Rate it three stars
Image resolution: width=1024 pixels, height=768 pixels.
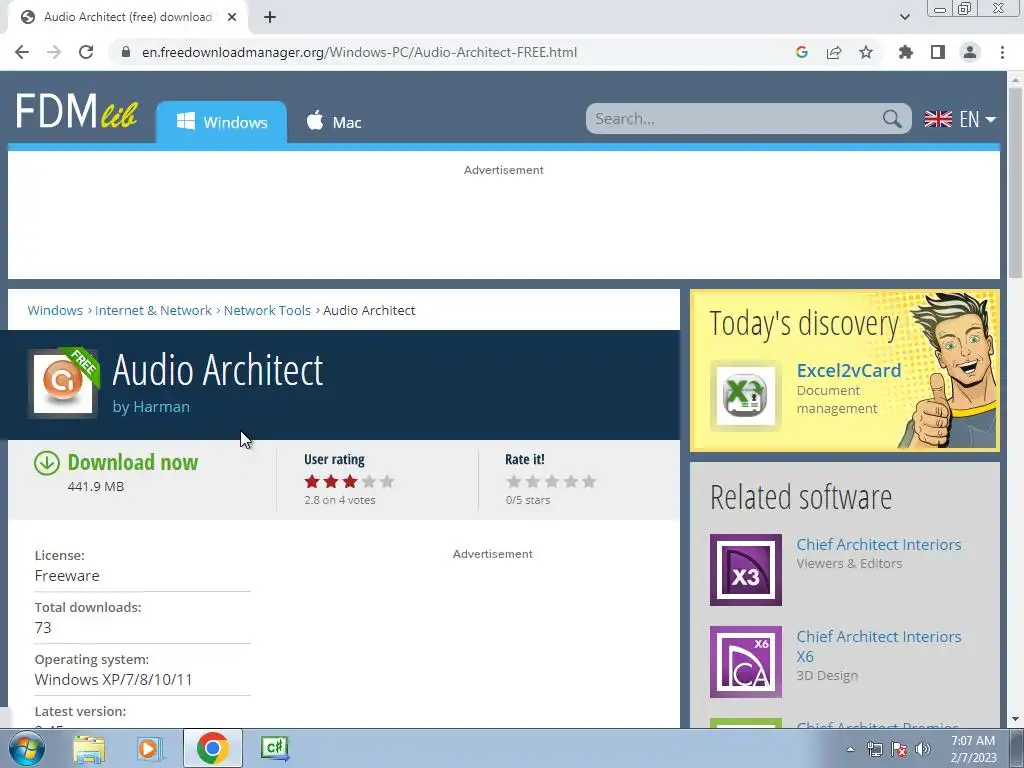pyautogui.click(x=552, y=482)
